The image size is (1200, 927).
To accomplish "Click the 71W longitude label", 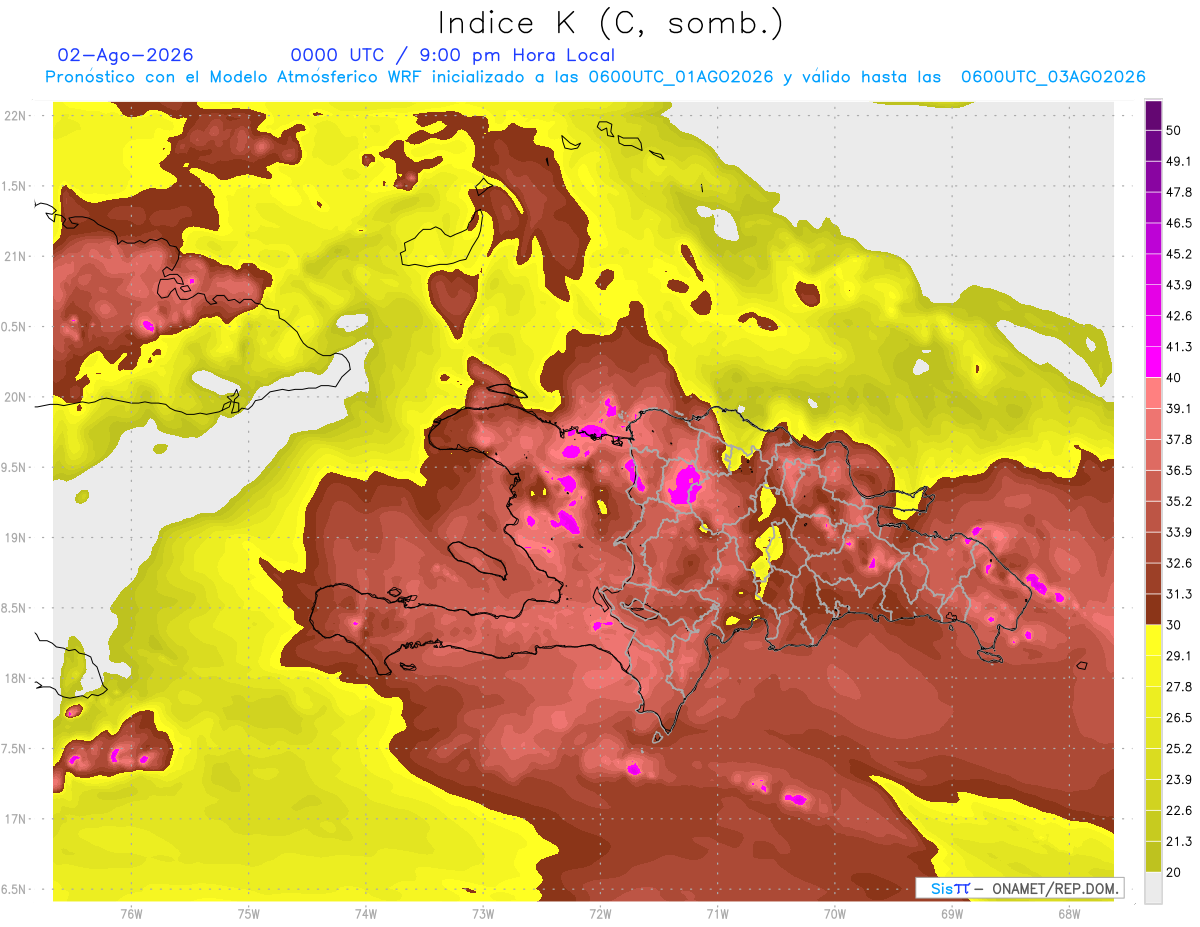I will [717, 913].
